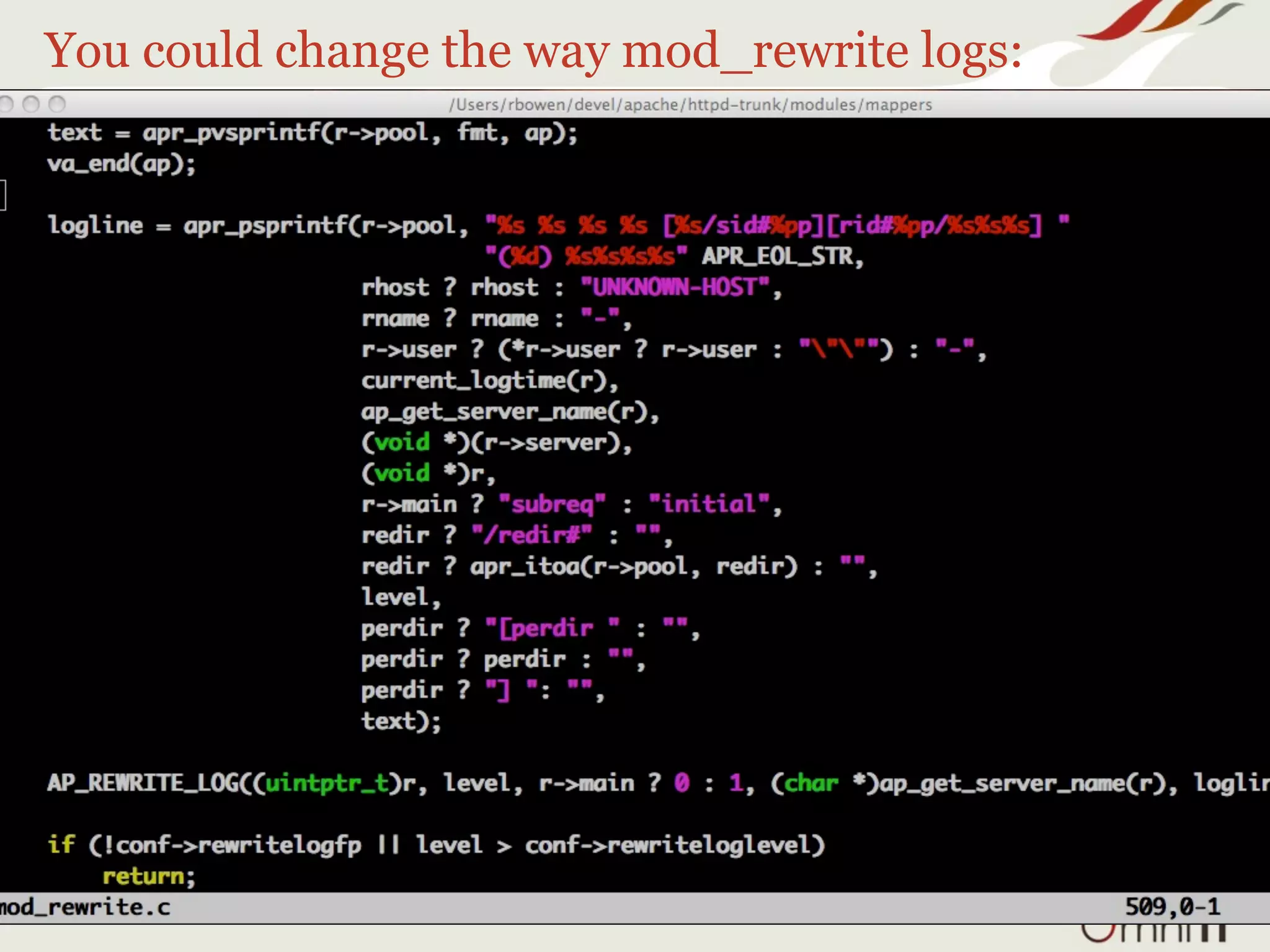
Task: Click the yellow return statement
Action: pos(148,876)
